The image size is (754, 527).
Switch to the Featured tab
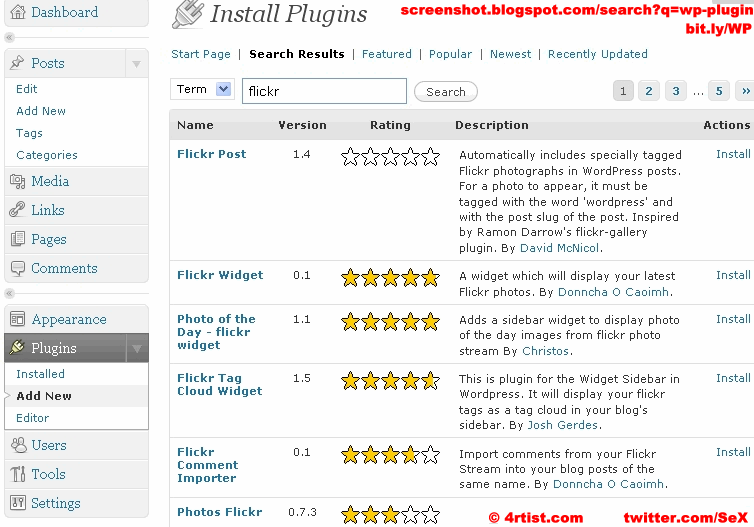coord(387,54)
